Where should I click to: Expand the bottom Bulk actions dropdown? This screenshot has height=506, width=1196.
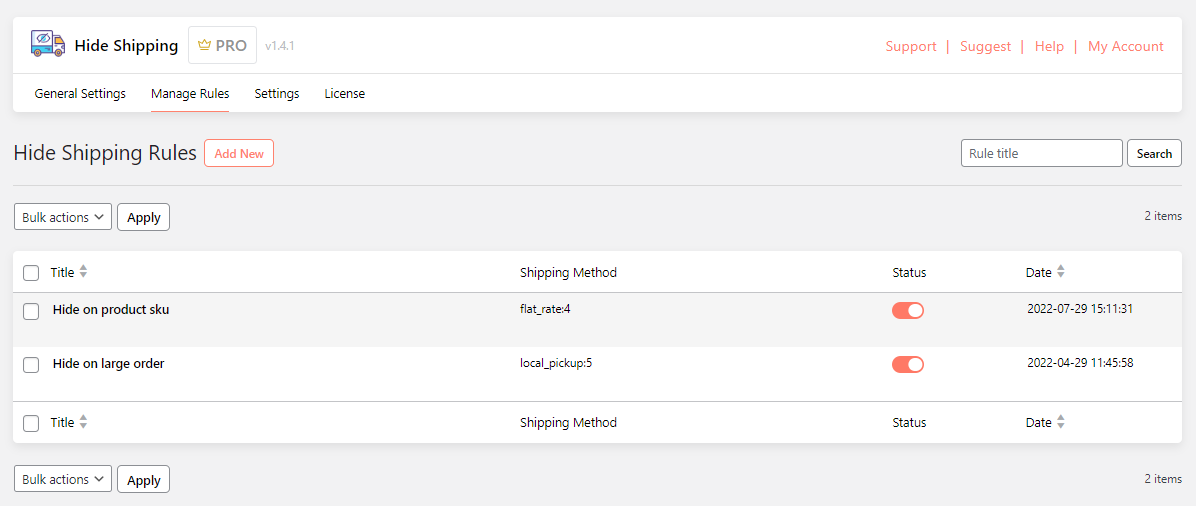[x=62, y=479]
